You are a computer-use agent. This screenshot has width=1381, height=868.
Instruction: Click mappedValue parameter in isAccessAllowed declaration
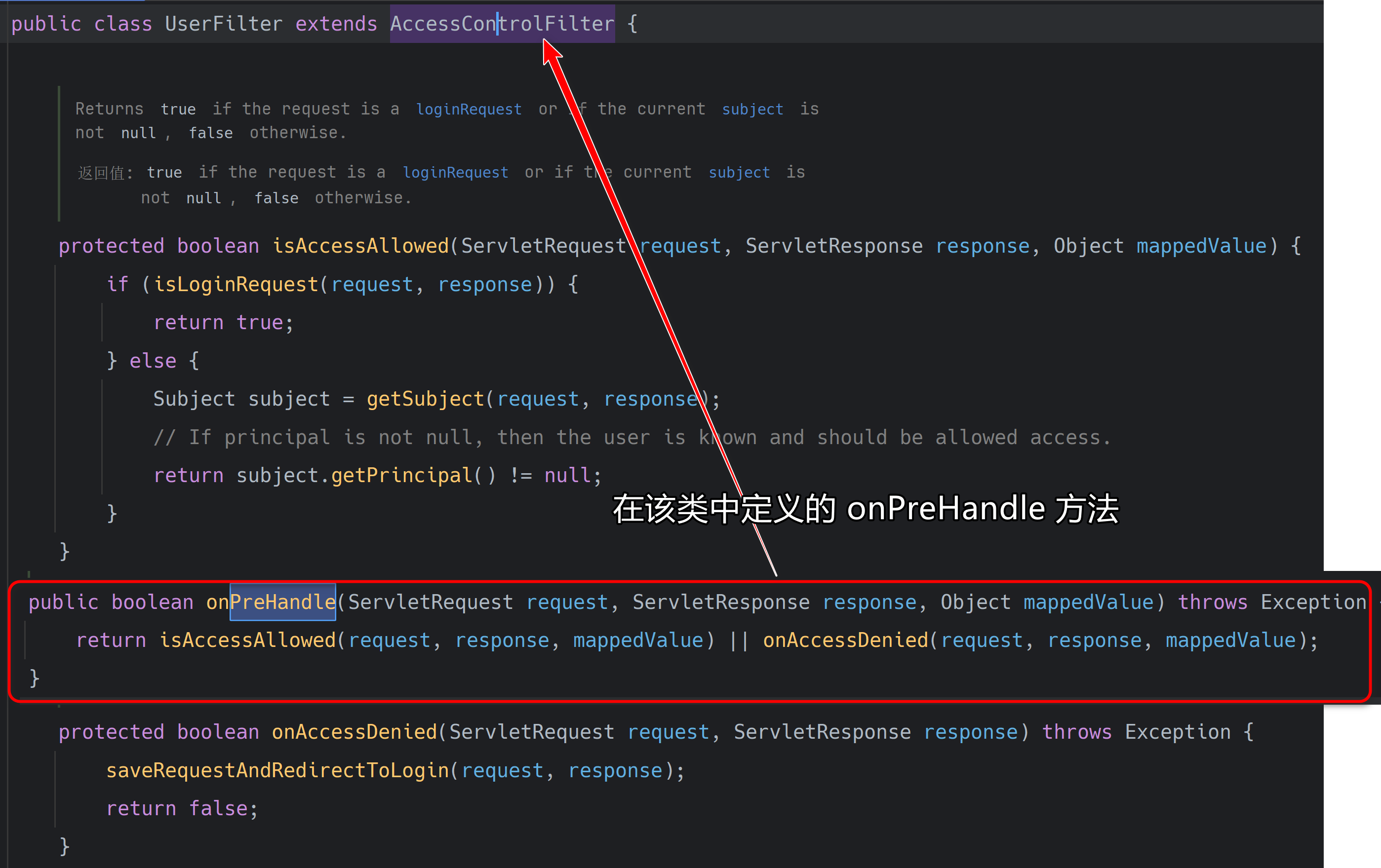coord(1201,246)
